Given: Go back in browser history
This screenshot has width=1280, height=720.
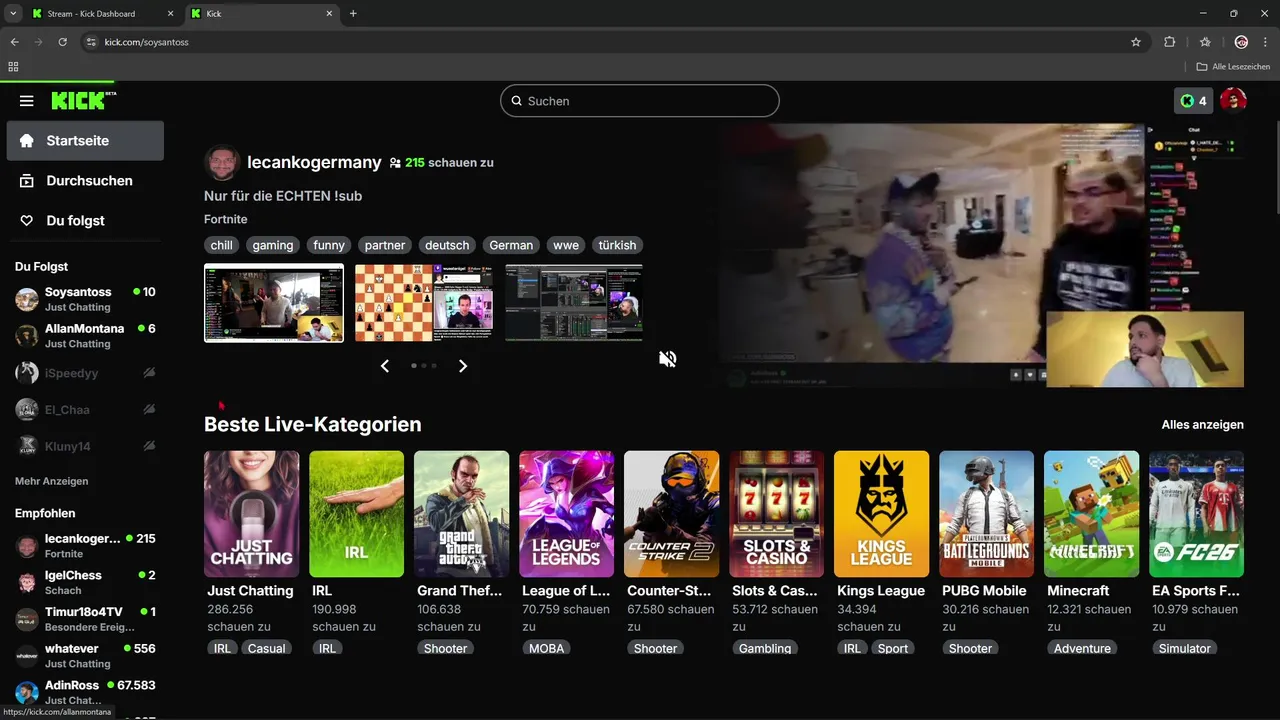Looking at the screenshot, I should click(14, 42).
